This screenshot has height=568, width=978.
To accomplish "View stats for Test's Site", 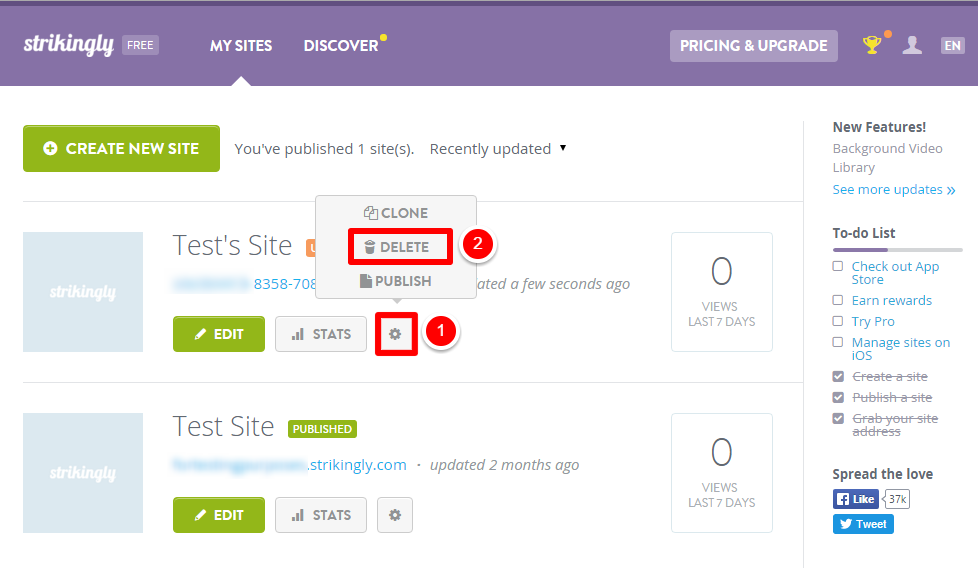I will pos(321,334).
